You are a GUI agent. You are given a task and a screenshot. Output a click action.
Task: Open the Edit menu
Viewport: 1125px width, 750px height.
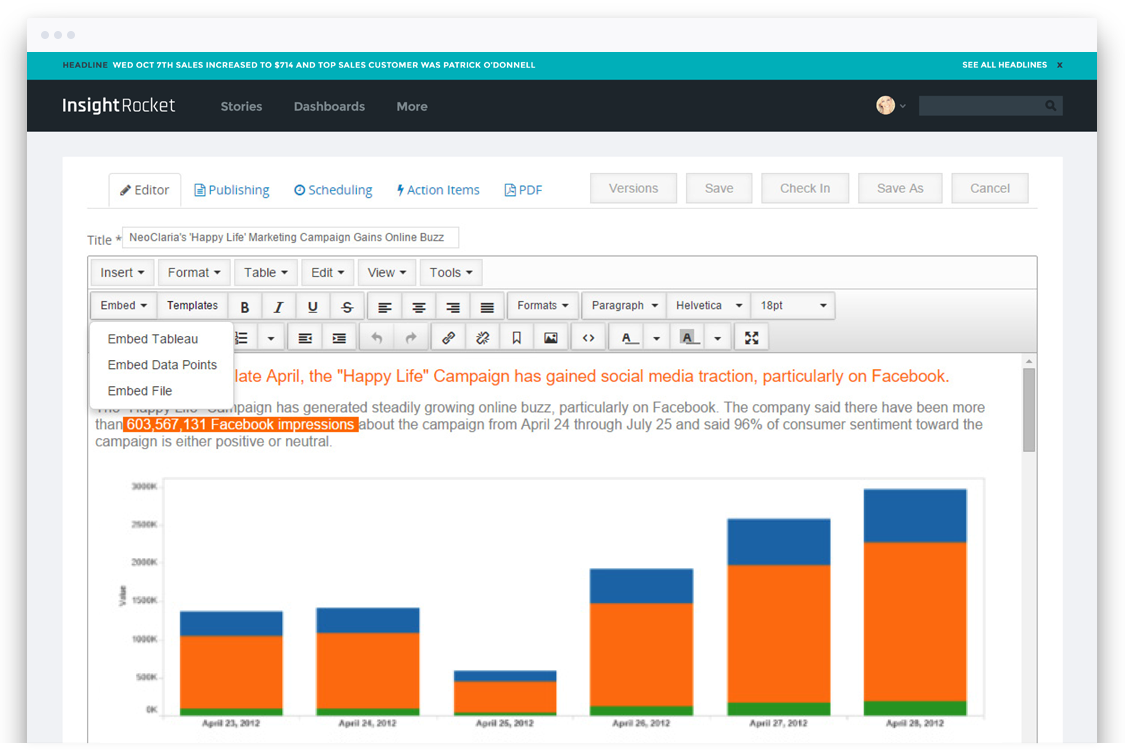tap(327, 273)
